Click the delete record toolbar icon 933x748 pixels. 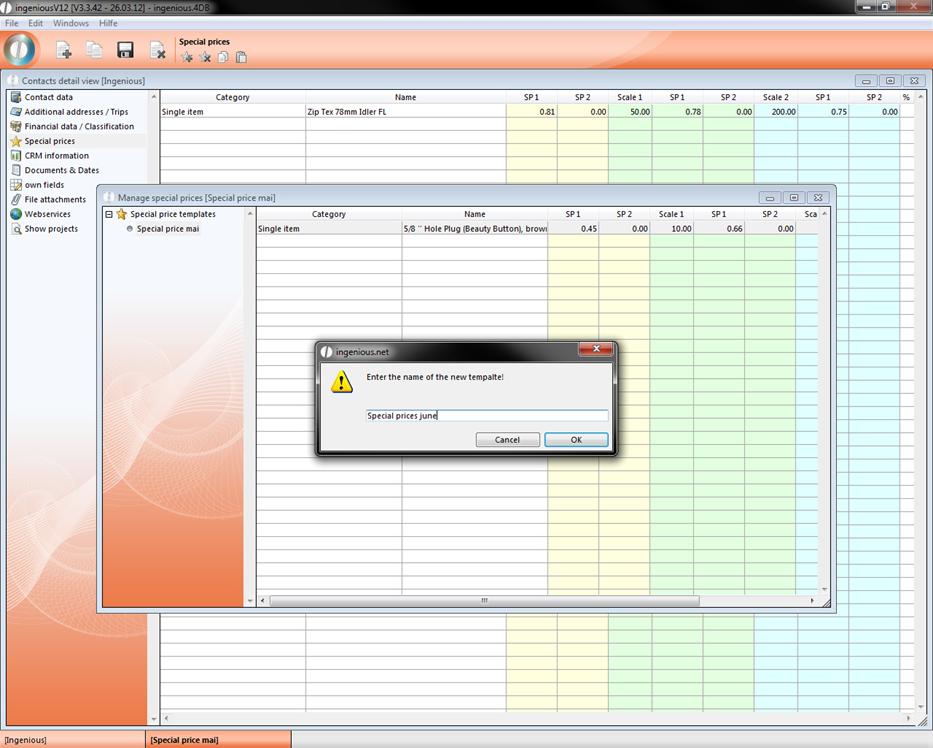point(157,50)
